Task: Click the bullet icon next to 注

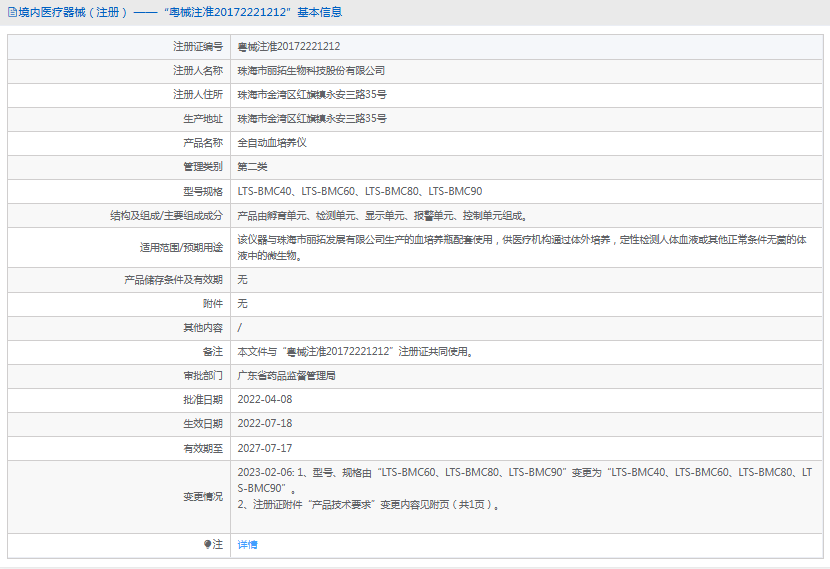Action: pyautogui.click(x=208, y=544)
